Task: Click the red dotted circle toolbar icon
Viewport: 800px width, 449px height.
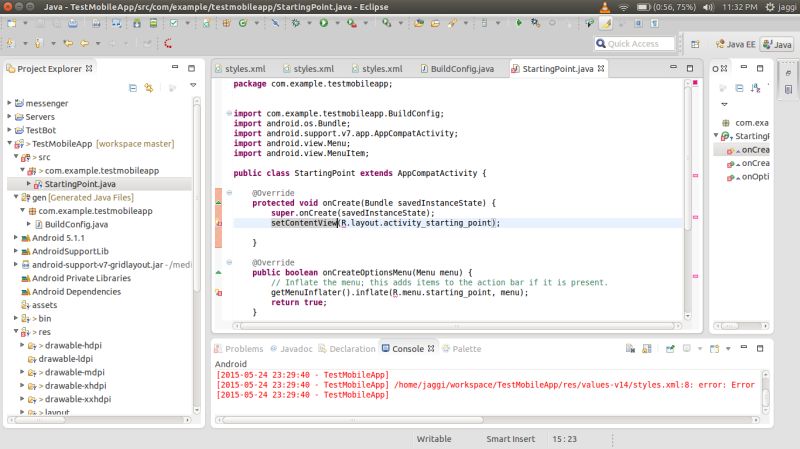Action: pyautogui.click(x=168, y=43)
